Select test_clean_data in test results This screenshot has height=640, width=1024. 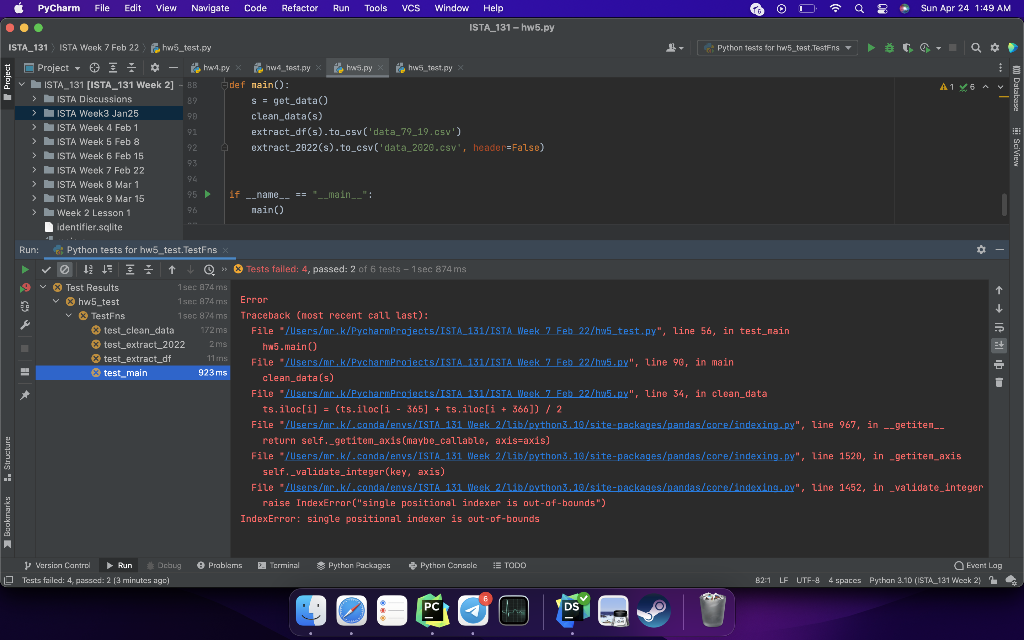coord(138,330)
